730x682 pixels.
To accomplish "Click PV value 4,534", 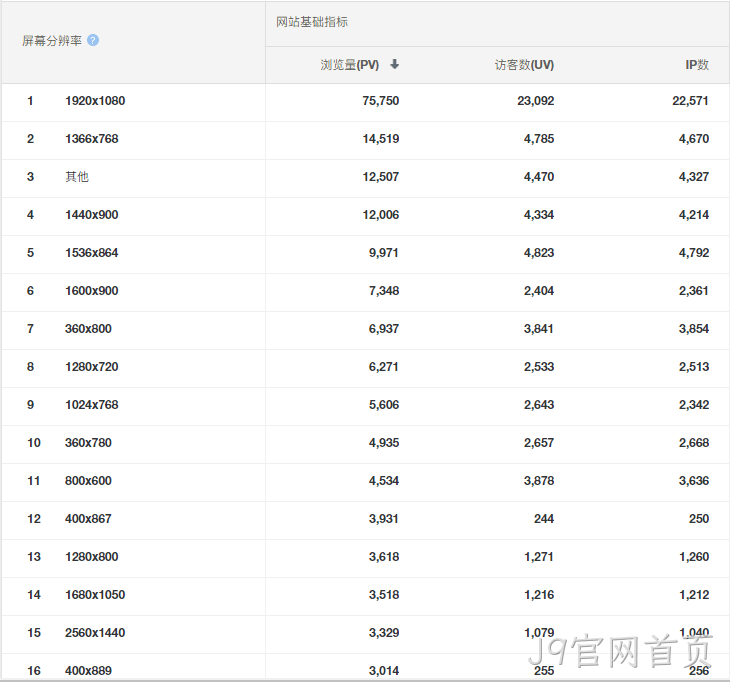I will pyautogui.click(x=384, y=481).
